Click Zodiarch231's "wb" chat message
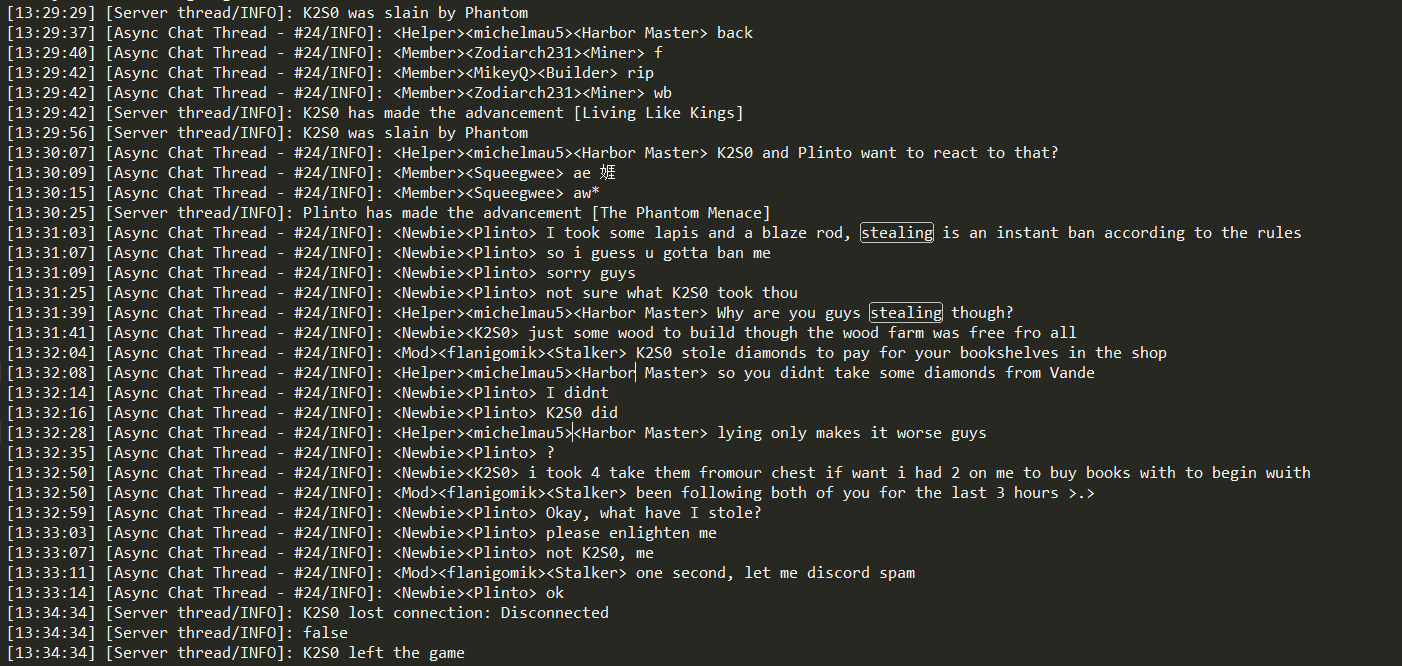 click(663, 93)
